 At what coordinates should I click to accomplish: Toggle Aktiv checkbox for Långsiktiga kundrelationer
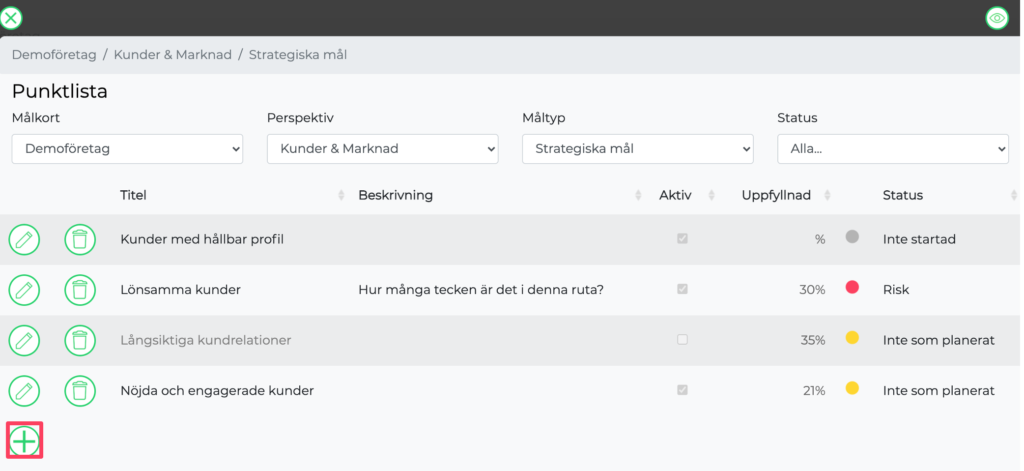point(682,340)
